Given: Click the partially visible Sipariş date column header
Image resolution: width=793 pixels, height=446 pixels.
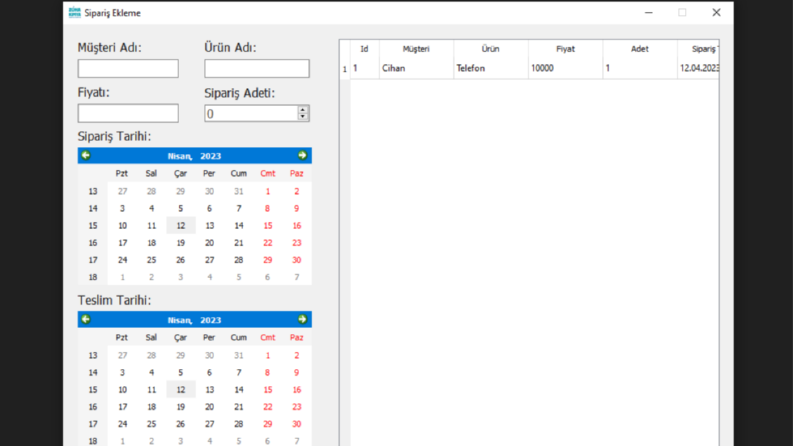Looking at the screenshot, I should [x=698, y=49].
